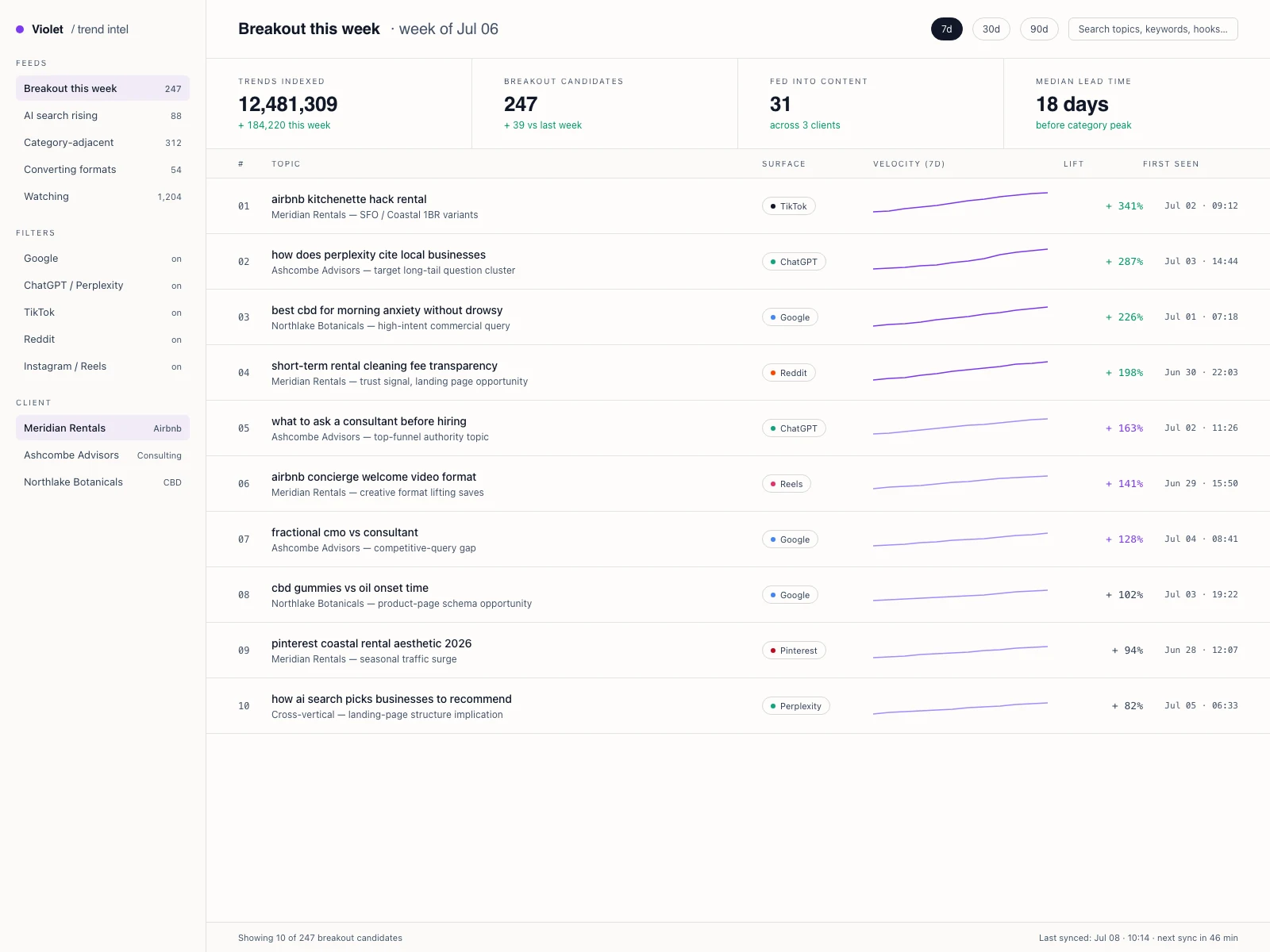Open topic 'pinterest coastal rental aesthetic 2026'
Image resolution: width=1270 pixels, height=952 pixels.
coord(371,643)
